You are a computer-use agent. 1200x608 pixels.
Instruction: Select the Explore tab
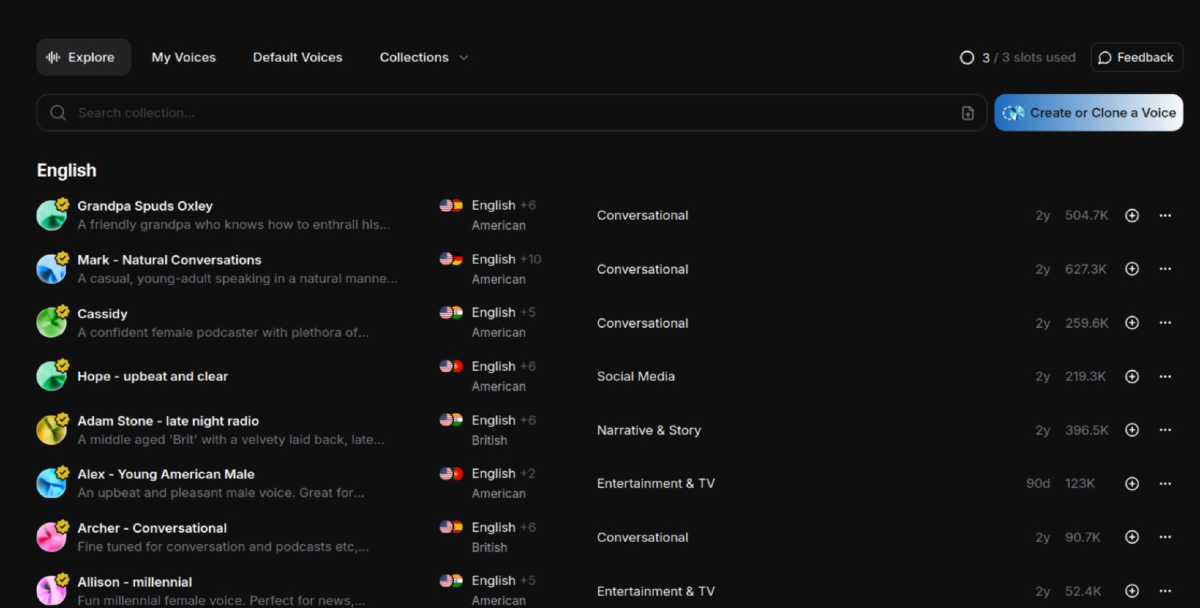[83, 58]
